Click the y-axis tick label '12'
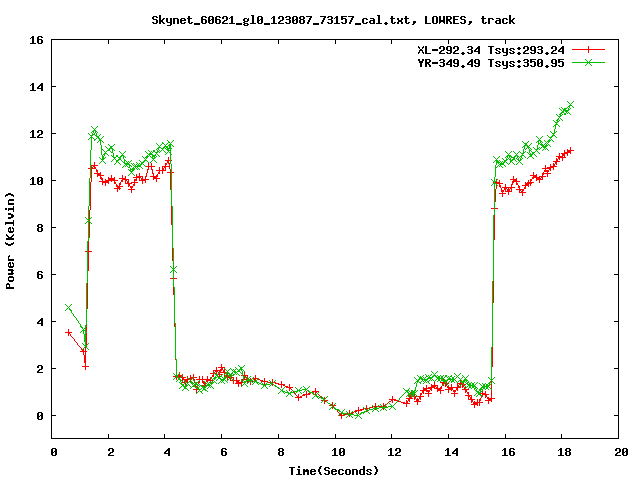This screenshot has height=480, width=640. click(36, 134)
